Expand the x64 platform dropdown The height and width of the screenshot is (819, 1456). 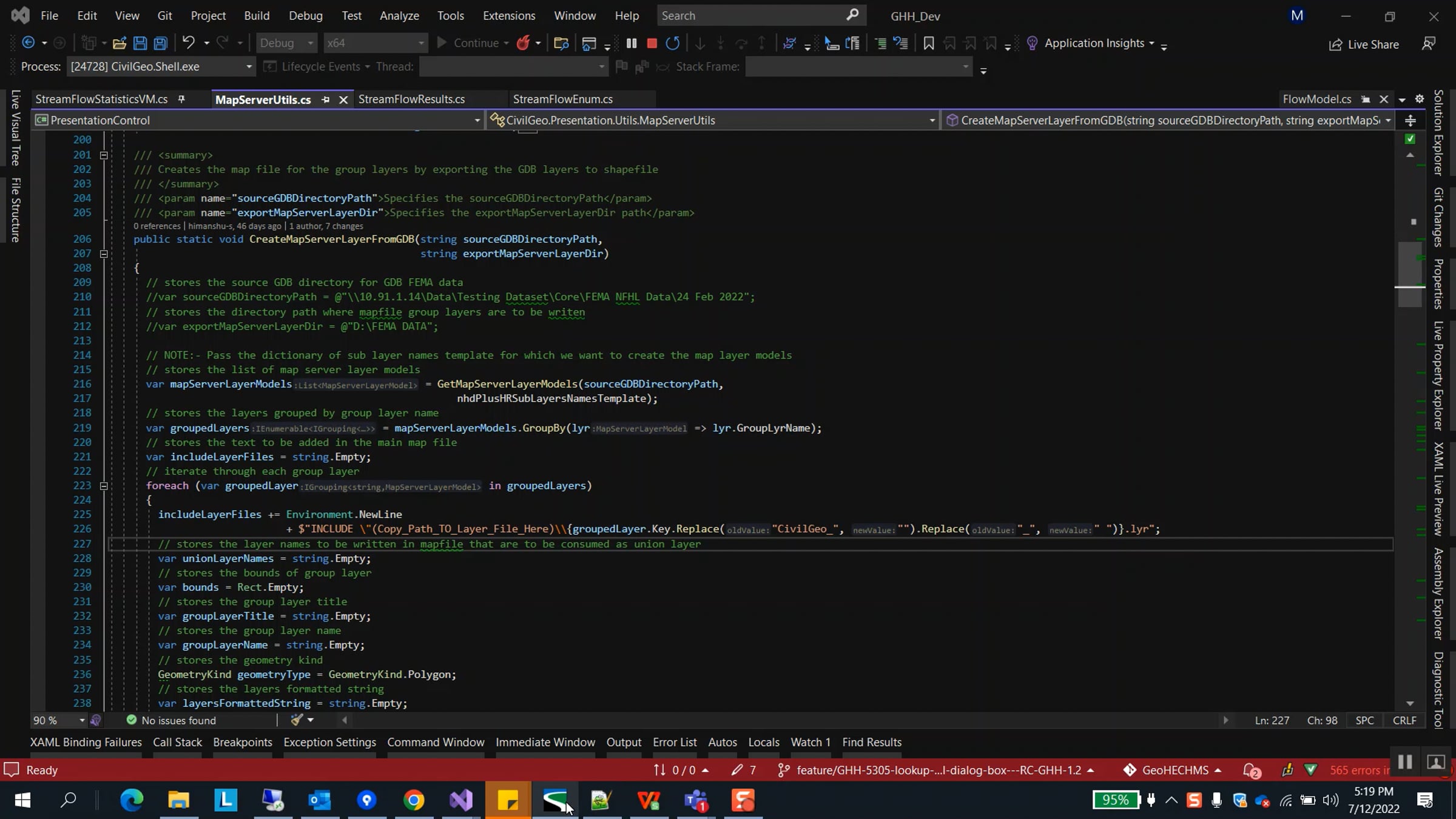(420, 43)
